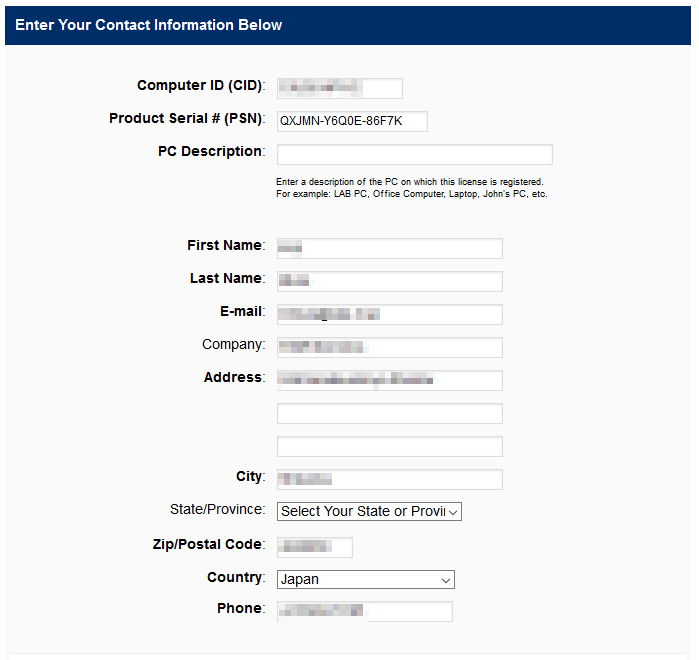Click the Computer ID (CID) input field

click(x=339, y=88)
